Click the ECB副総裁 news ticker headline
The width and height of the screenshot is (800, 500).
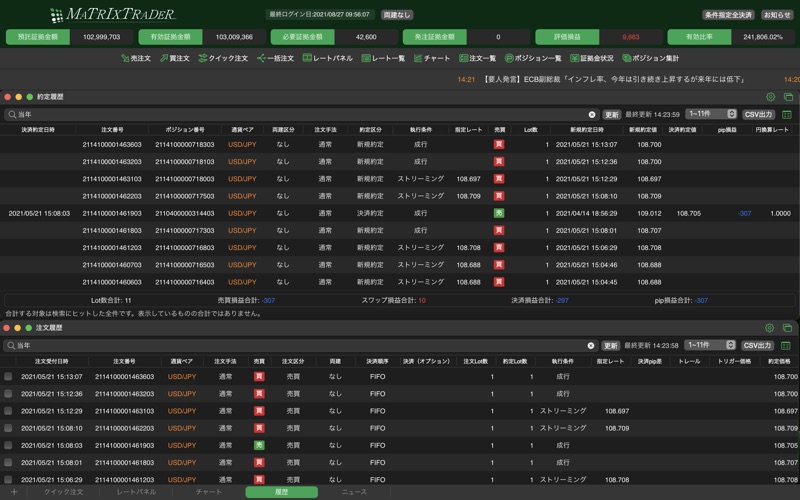(614, 80)
